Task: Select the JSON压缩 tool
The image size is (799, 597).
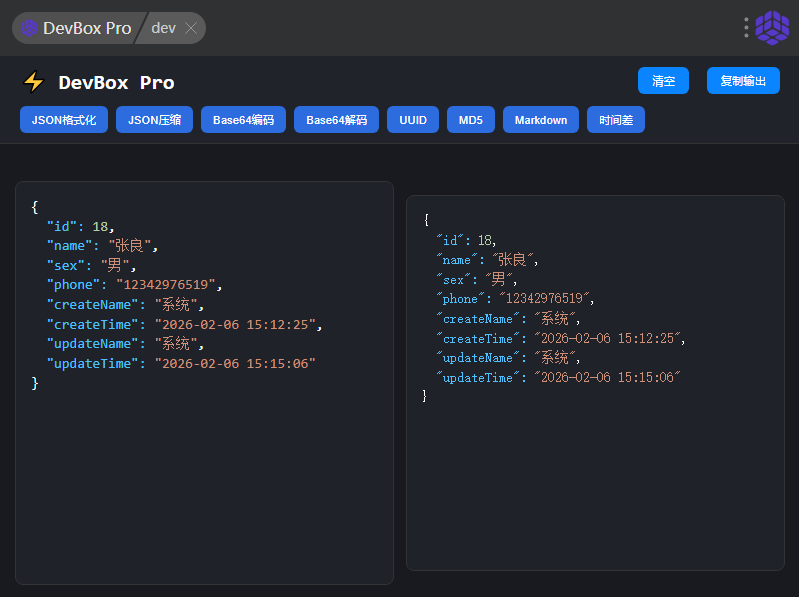Action: 154,120
